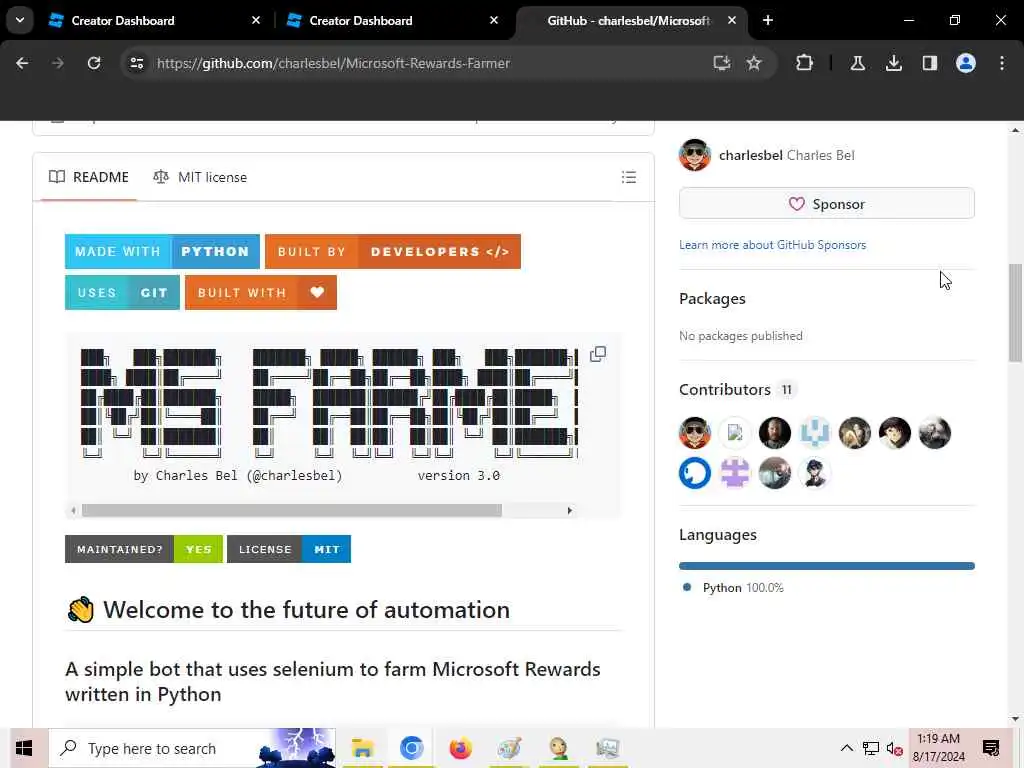This screenshot has height=768, width=1024.
Task: Open Chrome from the taskbar
Action: click(411, 748)
